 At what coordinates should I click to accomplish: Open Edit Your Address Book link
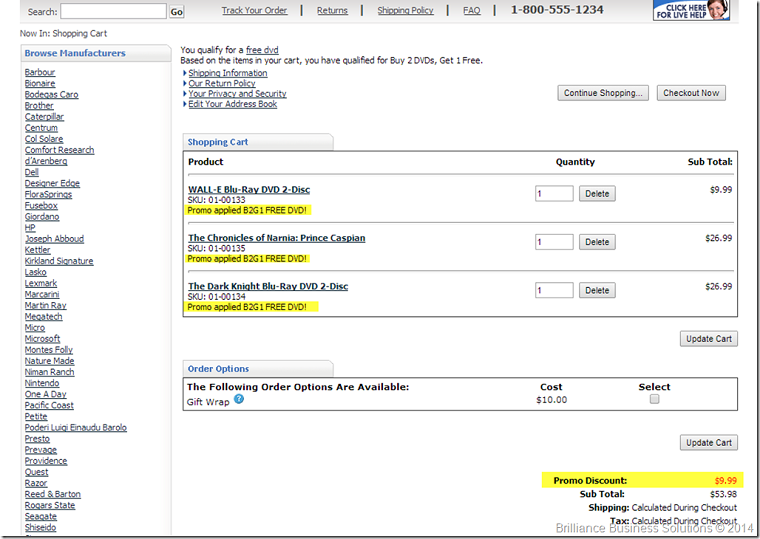point(233,104)
